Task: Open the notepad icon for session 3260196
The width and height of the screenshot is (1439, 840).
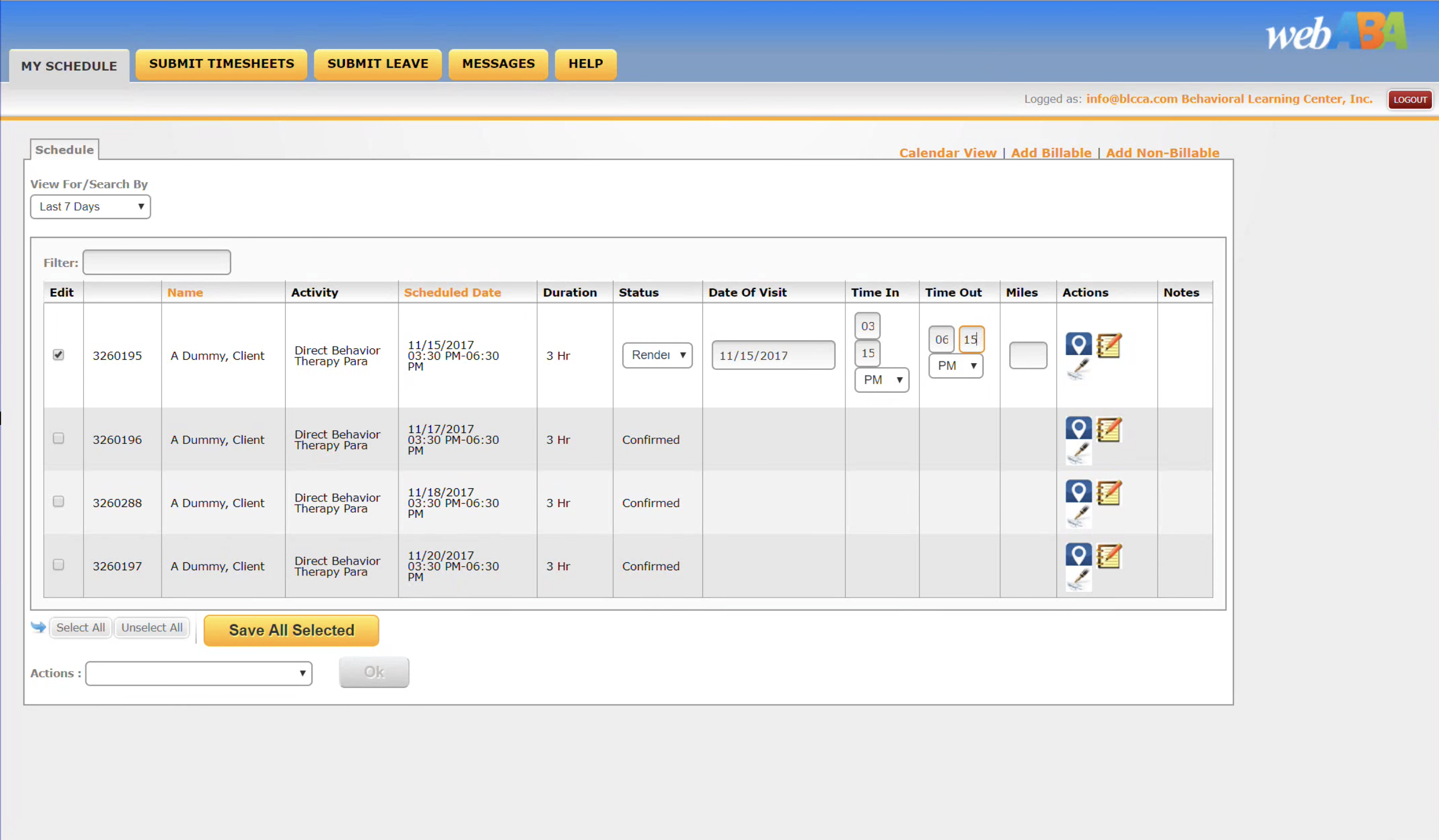Action: tap(1109, 430)
